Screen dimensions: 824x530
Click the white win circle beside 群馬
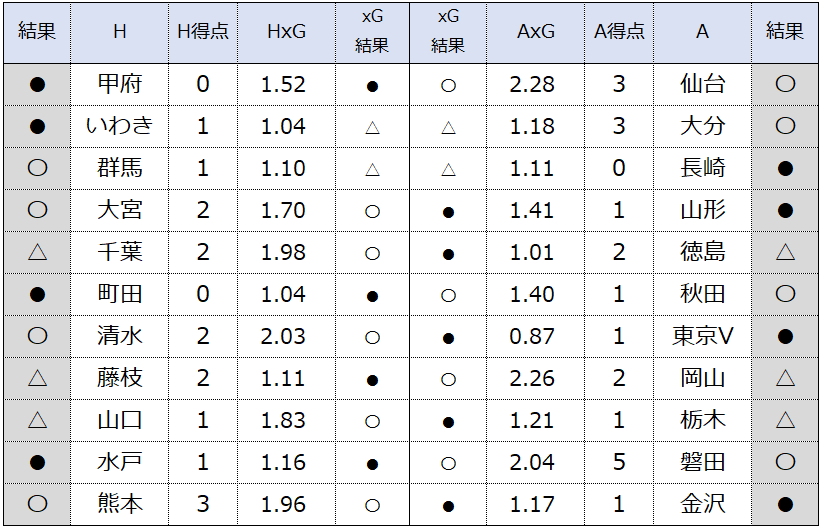pos(37,168)
